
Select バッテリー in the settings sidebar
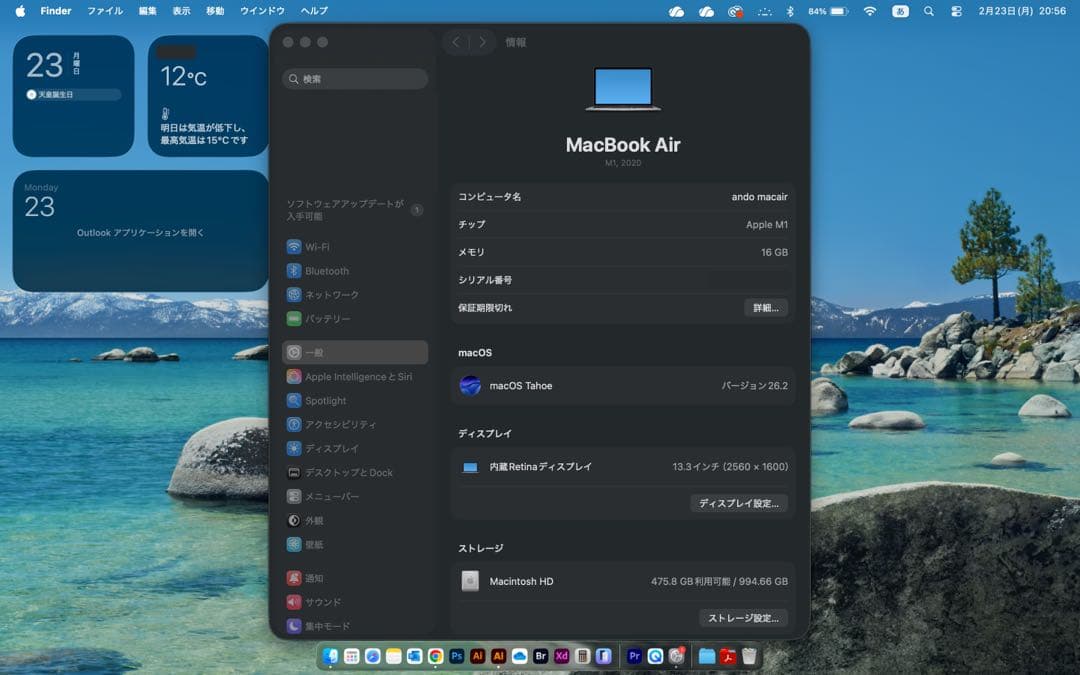[355, 319]
